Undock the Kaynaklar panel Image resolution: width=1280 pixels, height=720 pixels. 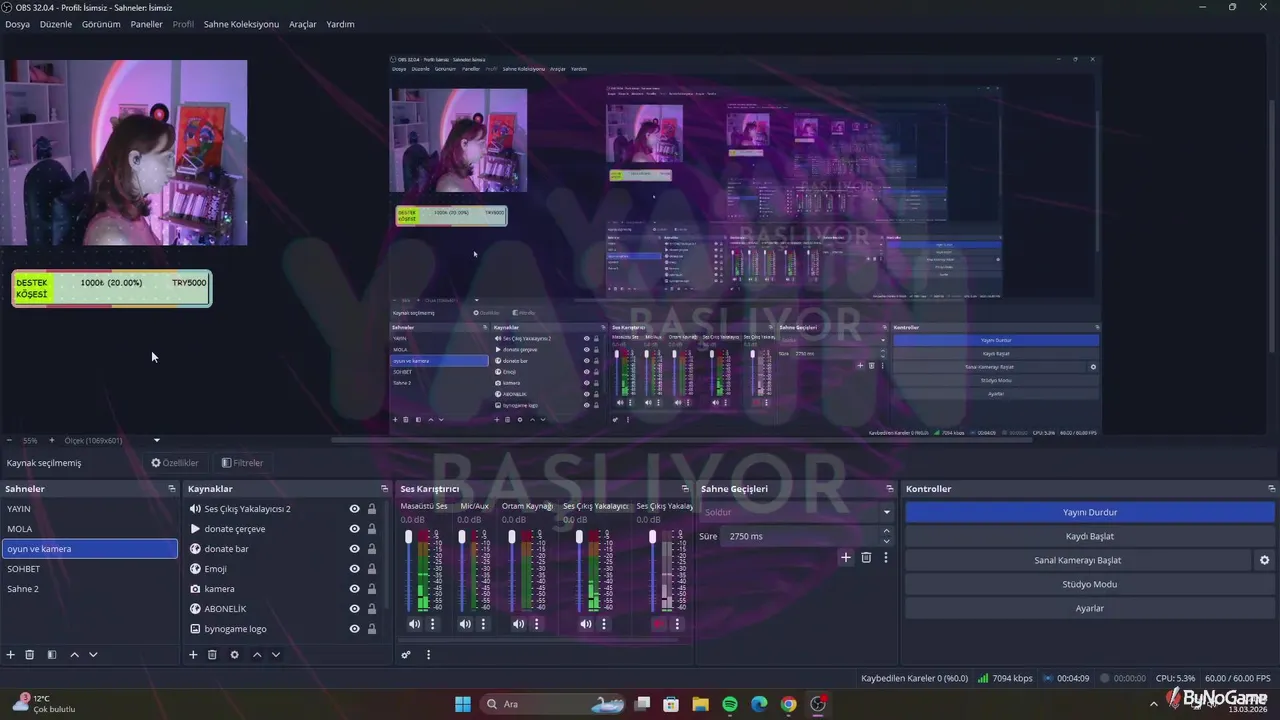[x=384, y=489]
